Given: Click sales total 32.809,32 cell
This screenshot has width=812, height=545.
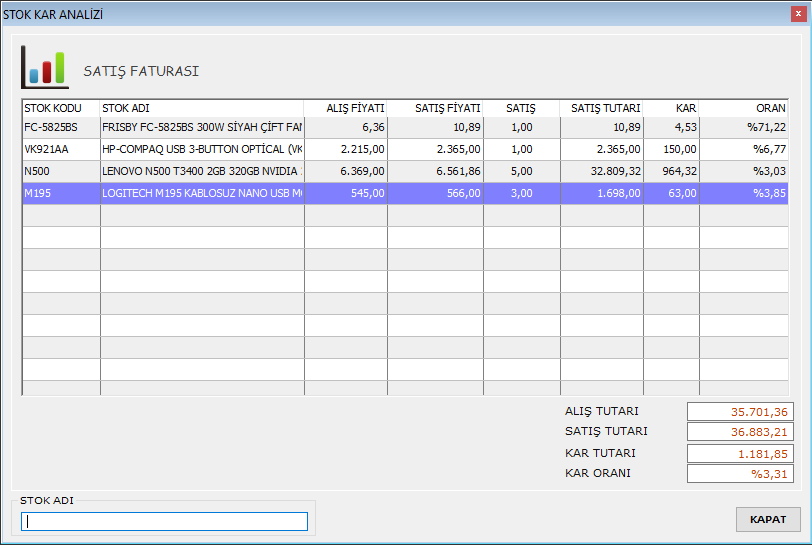Looking at the screenshot, I should point(602,171).
